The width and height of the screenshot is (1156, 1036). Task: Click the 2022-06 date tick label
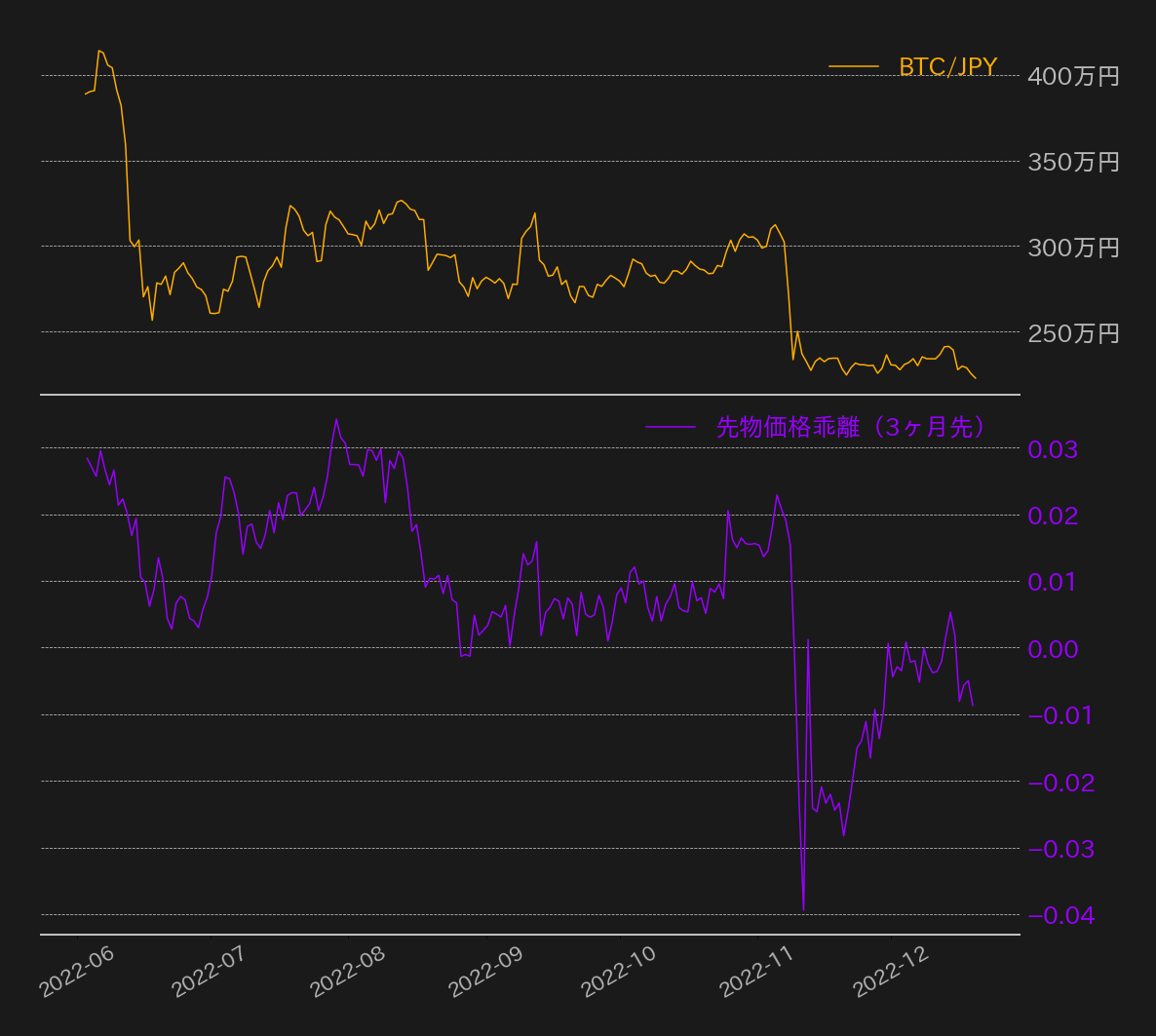click(x=77, y=972)
